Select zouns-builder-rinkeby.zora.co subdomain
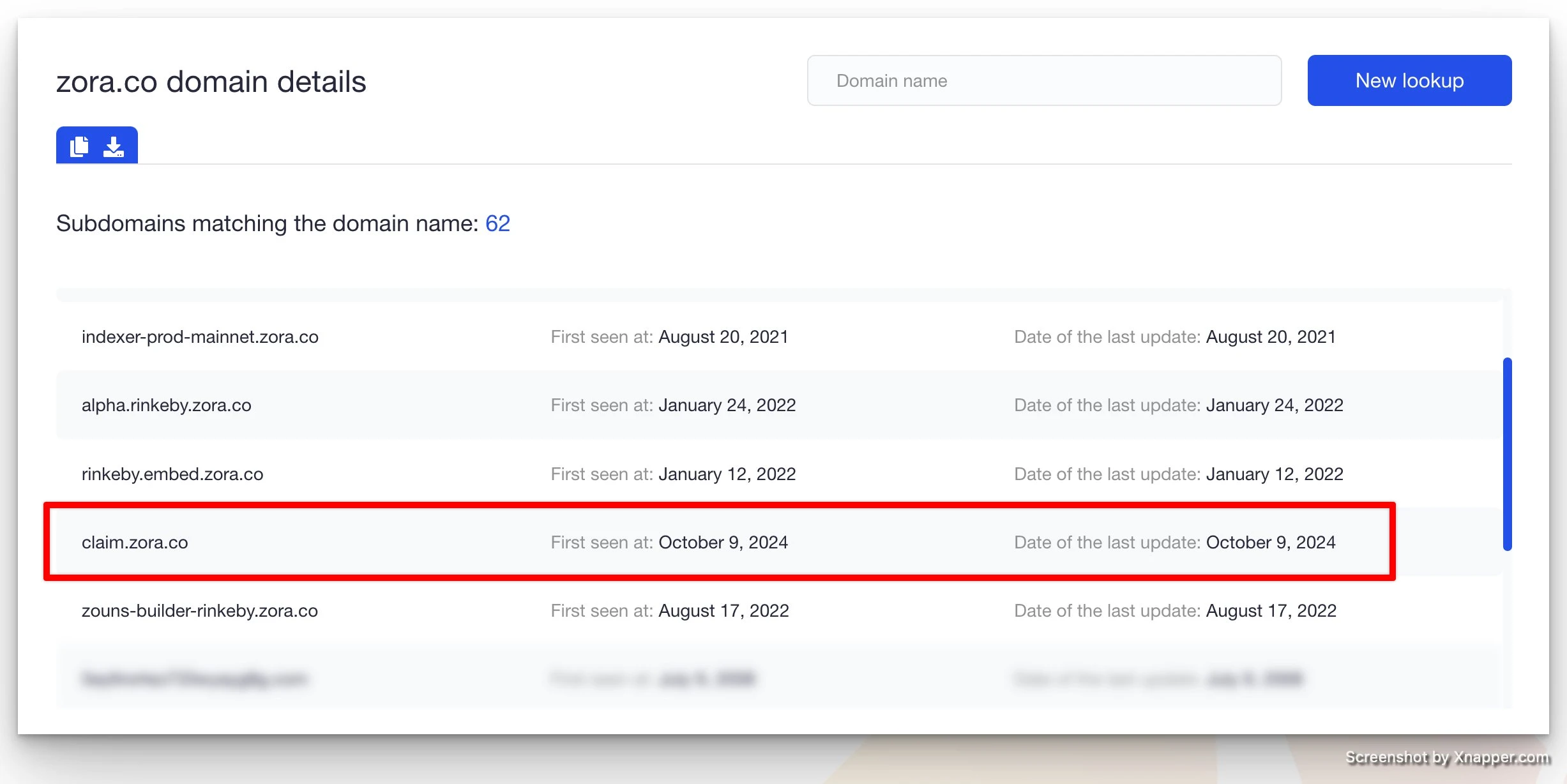This screenshot has width=1567, height=784. click(x=200, y=611)
